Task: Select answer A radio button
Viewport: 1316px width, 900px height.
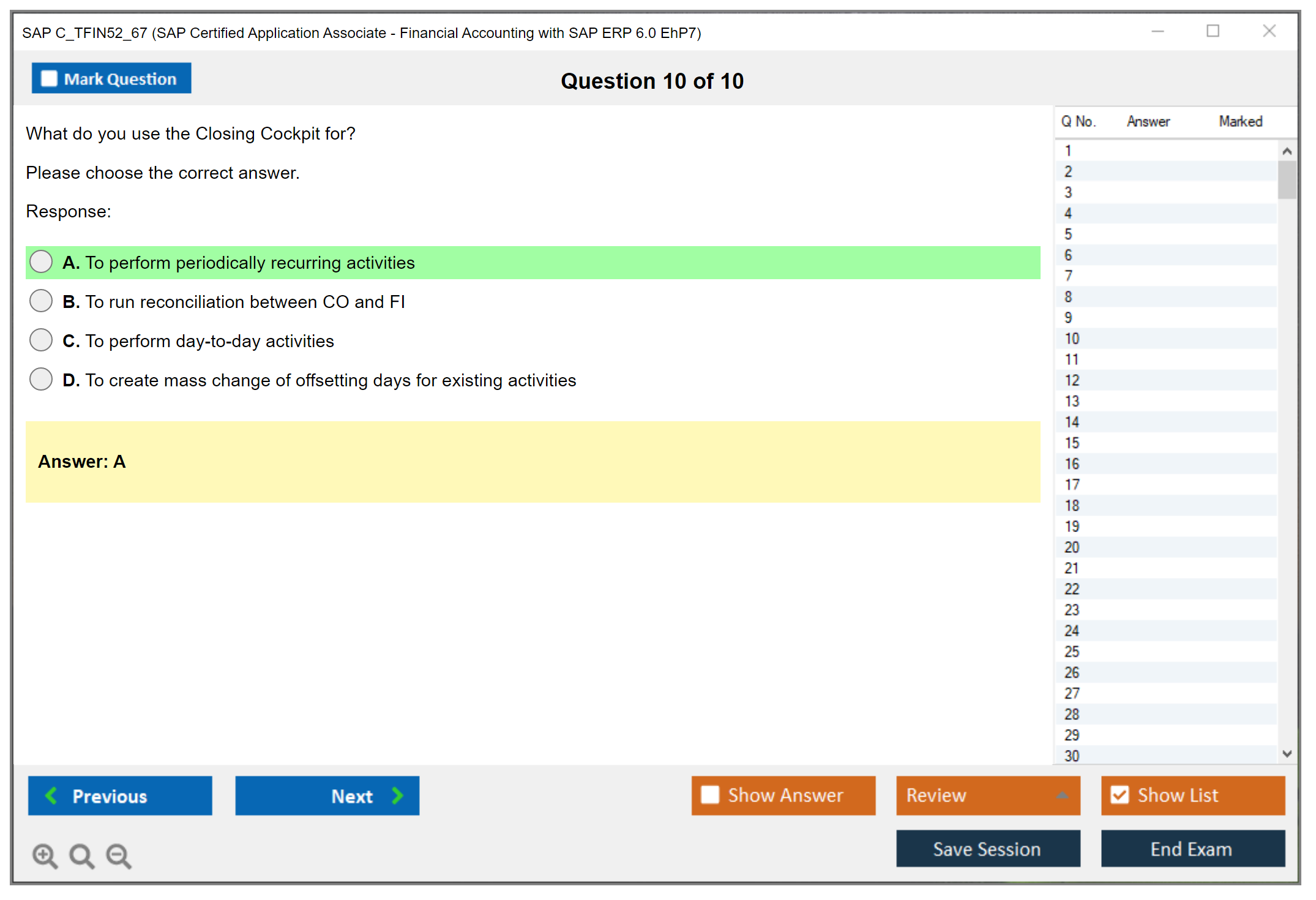Action: point(41,262)
